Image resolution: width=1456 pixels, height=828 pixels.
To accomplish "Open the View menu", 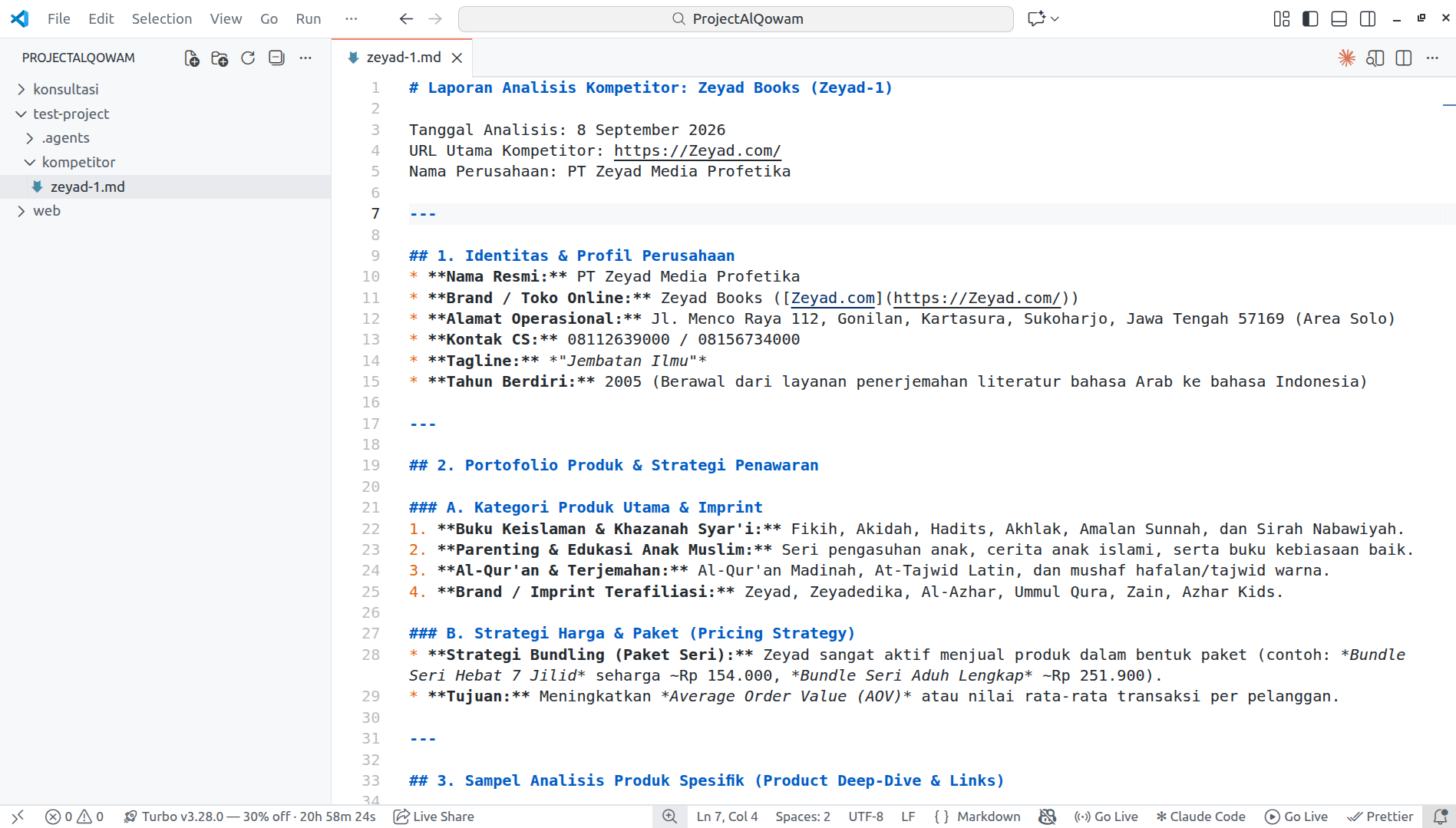I will (226, 19).
